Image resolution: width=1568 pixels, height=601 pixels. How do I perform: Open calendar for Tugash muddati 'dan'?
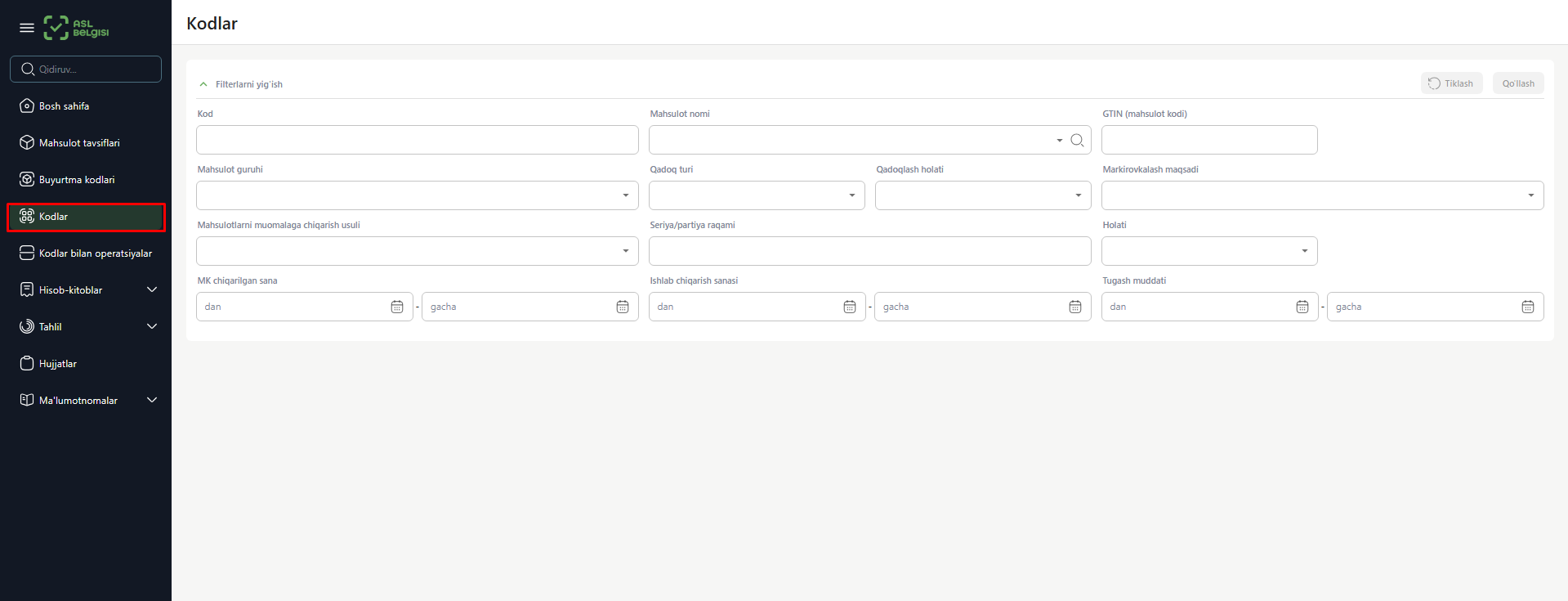coord(1302,307)
